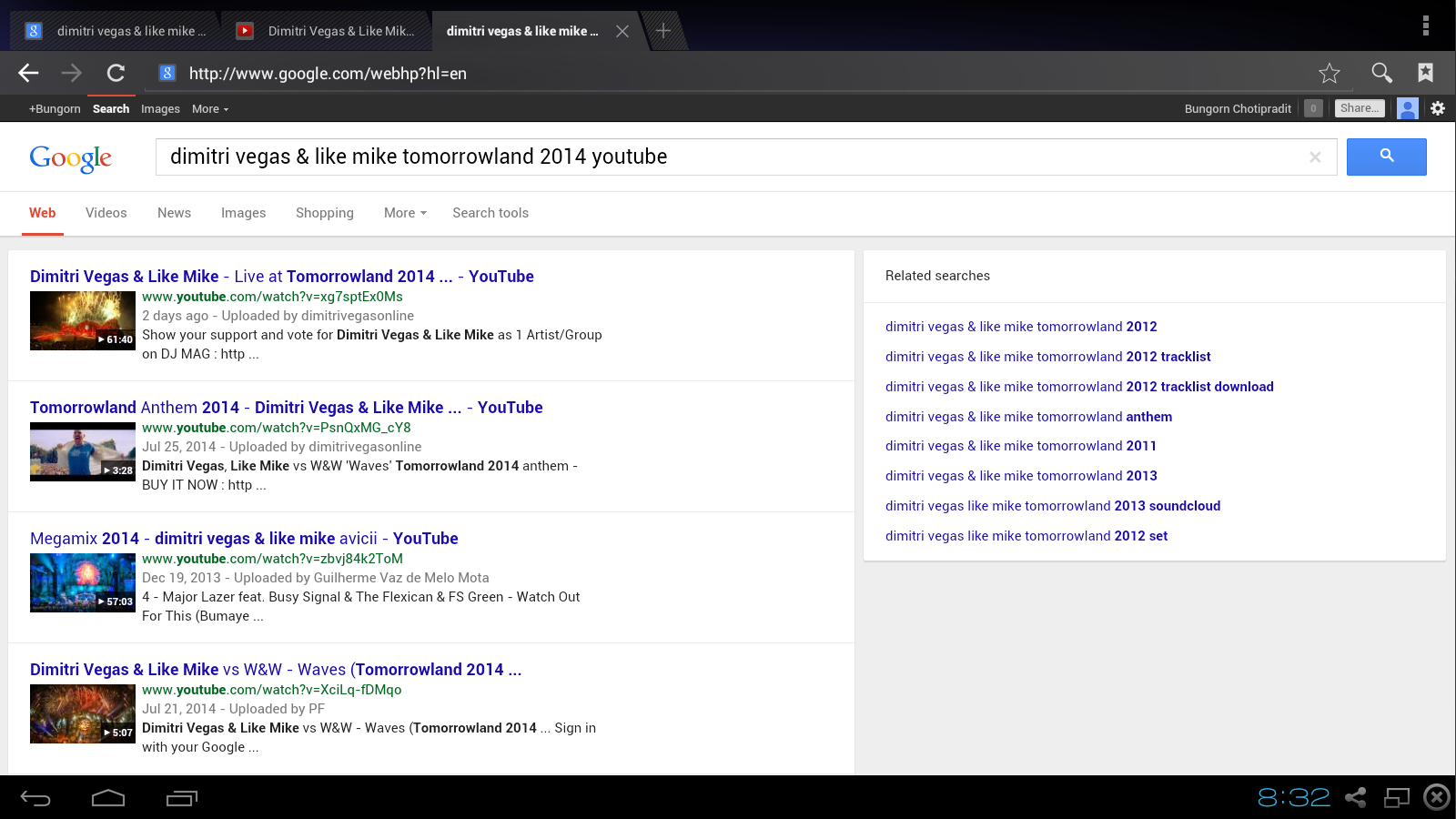Expand the More dropdown in search filters
Image resolution: width=1456 pixels, height=819 pixels.
click(x=405, y=213)
